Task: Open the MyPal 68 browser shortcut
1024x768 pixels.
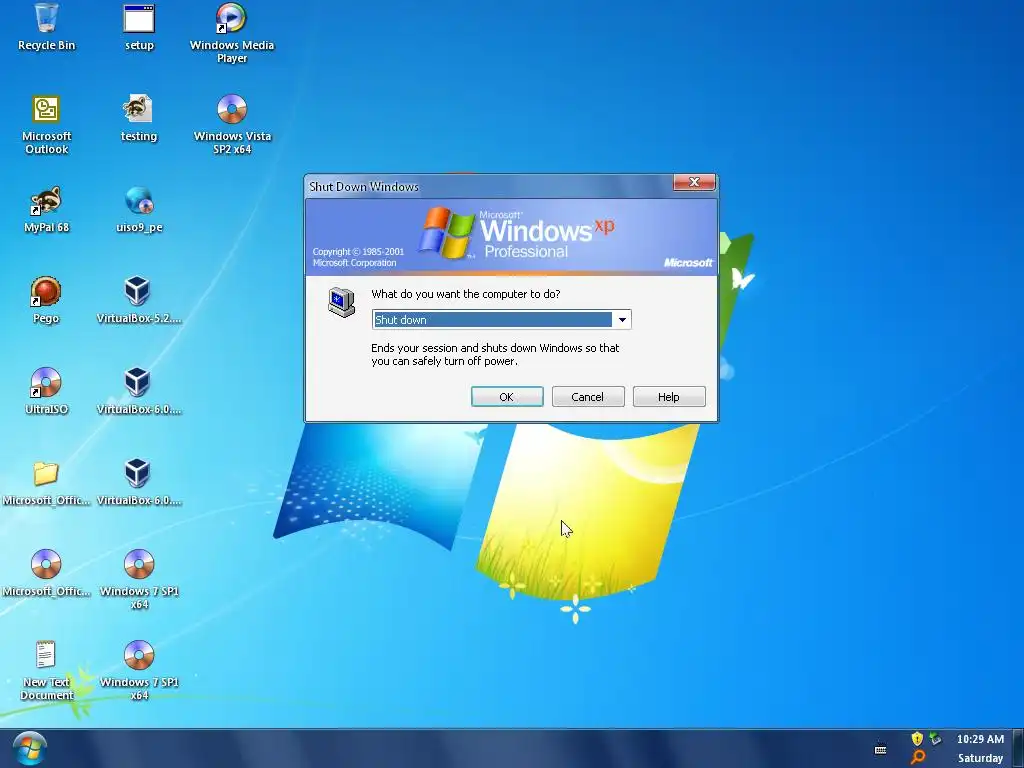Action: (46, 209)
